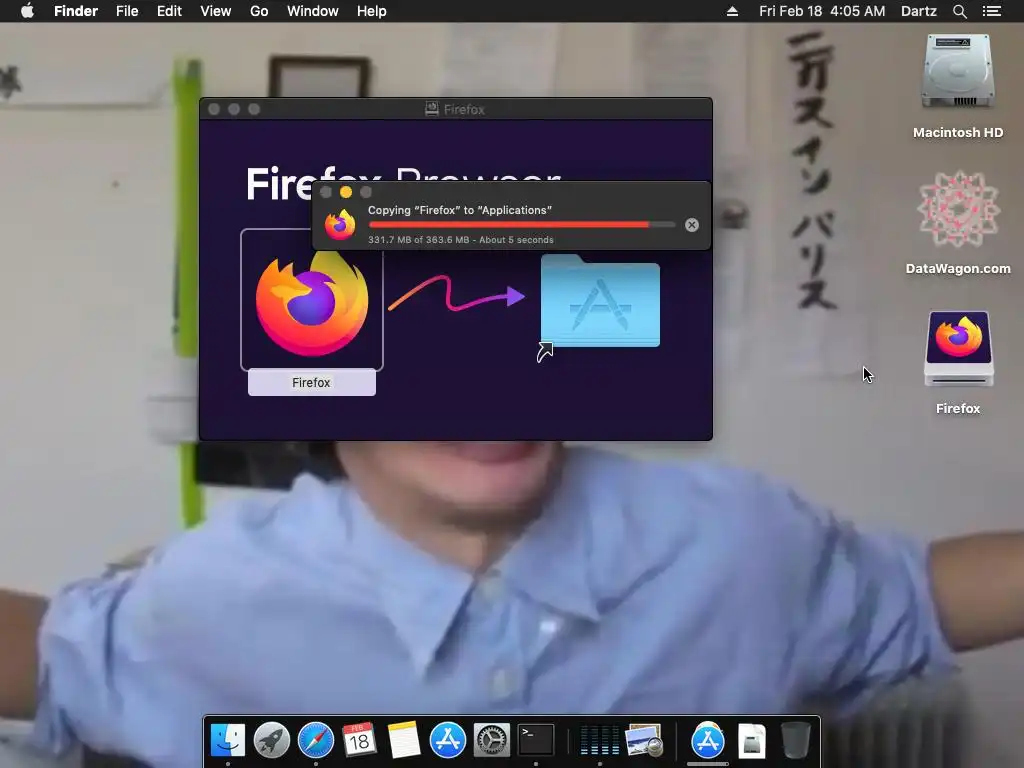Open the Window menu
Screen dimensions: 1024x768
click(313, 11)
